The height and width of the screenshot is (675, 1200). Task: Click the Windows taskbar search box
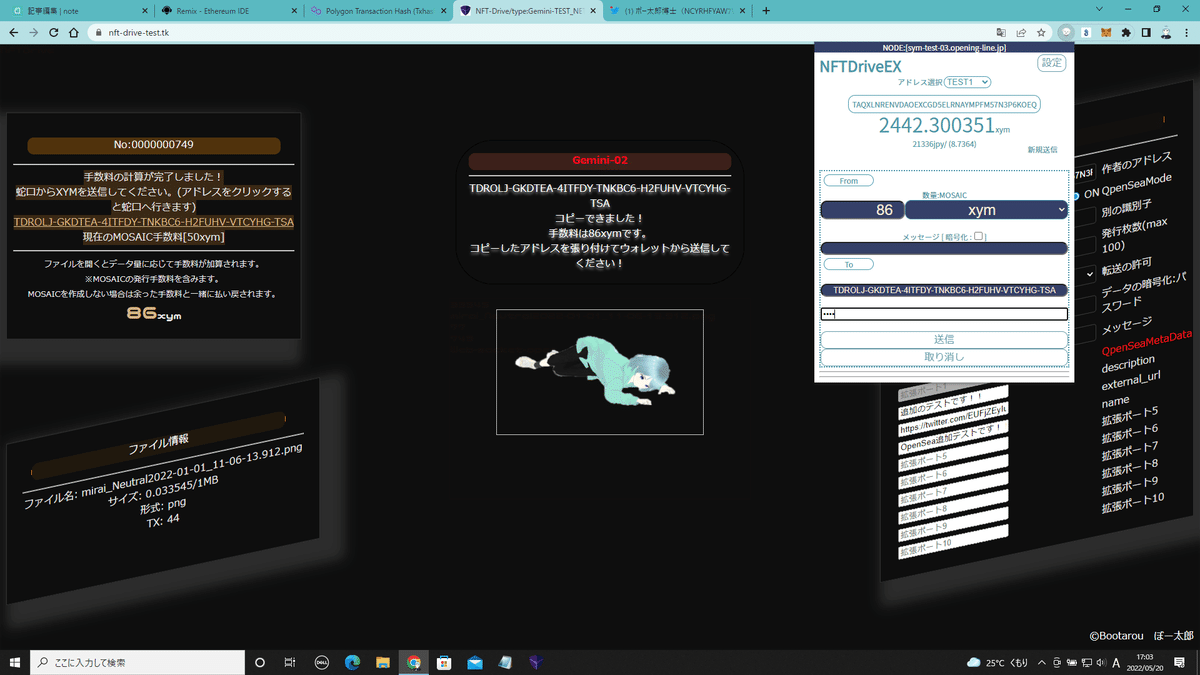(x=137, y=662)
